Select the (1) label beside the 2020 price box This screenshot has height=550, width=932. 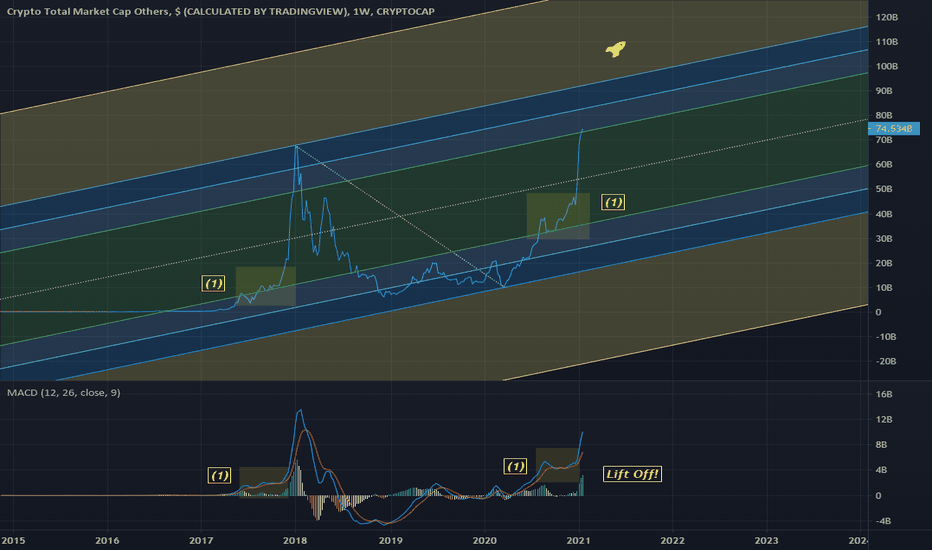point(613,202)
